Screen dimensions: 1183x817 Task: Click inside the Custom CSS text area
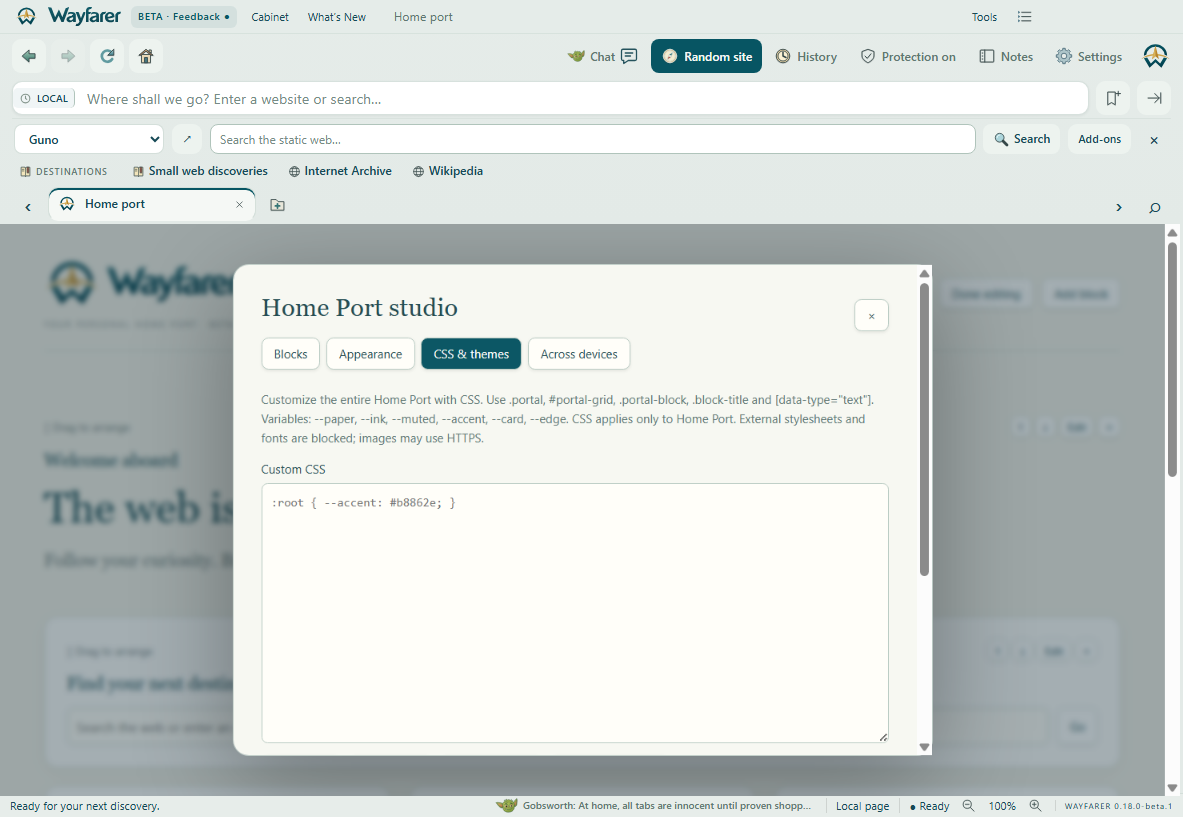point(575,613)
